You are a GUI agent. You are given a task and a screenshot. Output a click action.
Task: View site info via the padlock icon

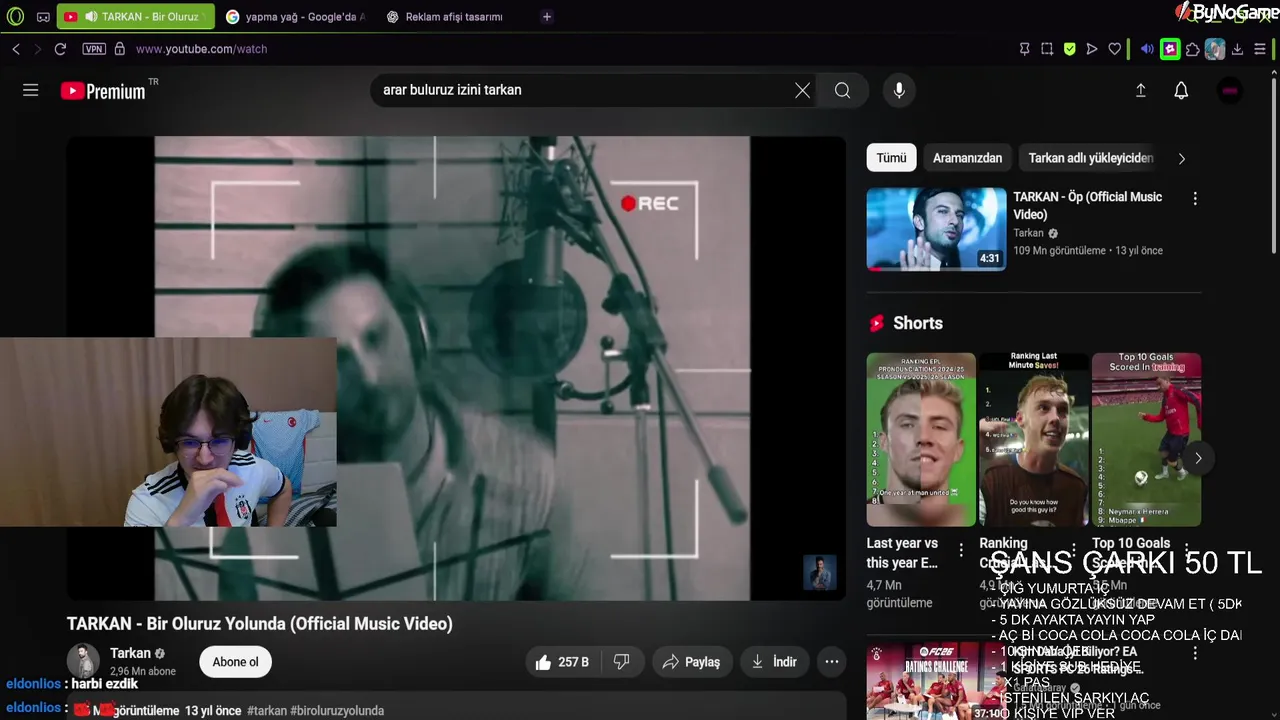(x=120, y=49)
